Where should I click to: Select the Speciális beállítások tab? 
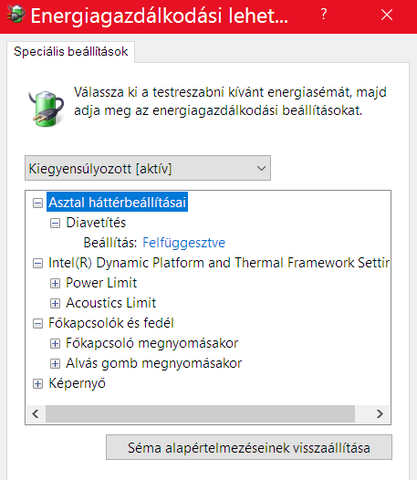click(71, 52)
